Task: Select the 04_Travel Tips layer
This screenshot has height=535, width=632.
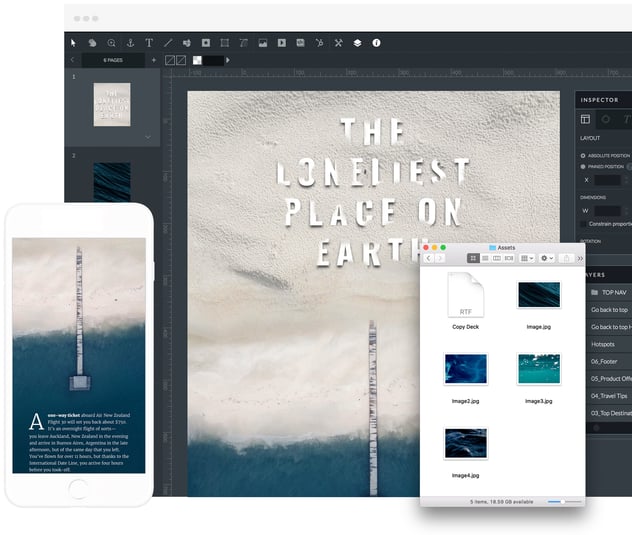Action: coord(608,395)
